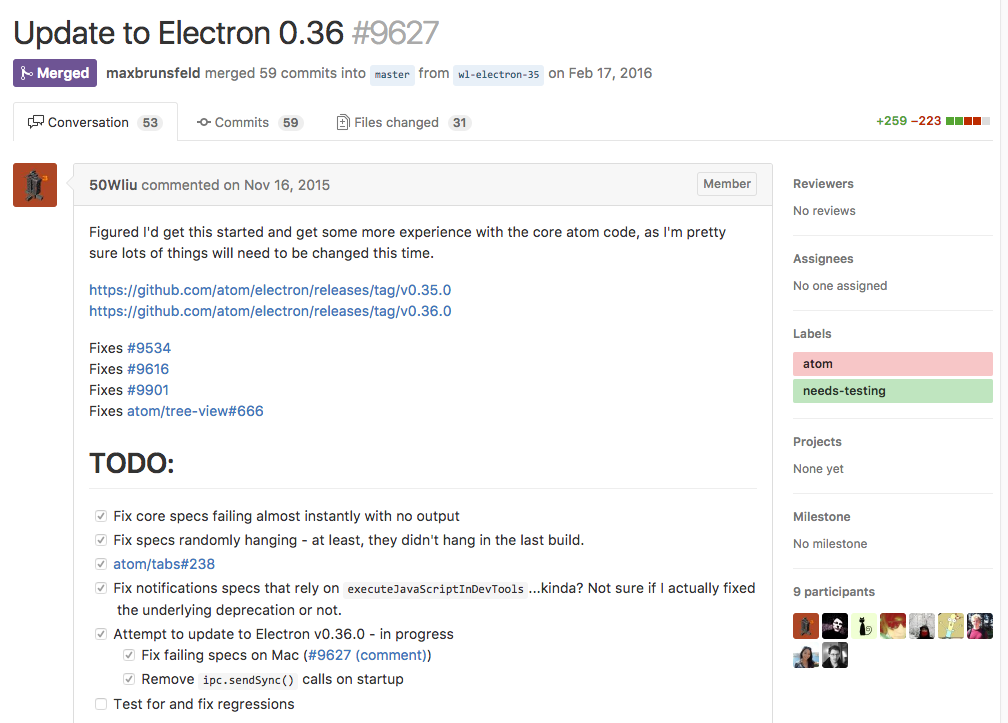Uncheck 'Fix core specs failing' checkbox
Viewport: 1008px width, 723px height.
point(101,517)
